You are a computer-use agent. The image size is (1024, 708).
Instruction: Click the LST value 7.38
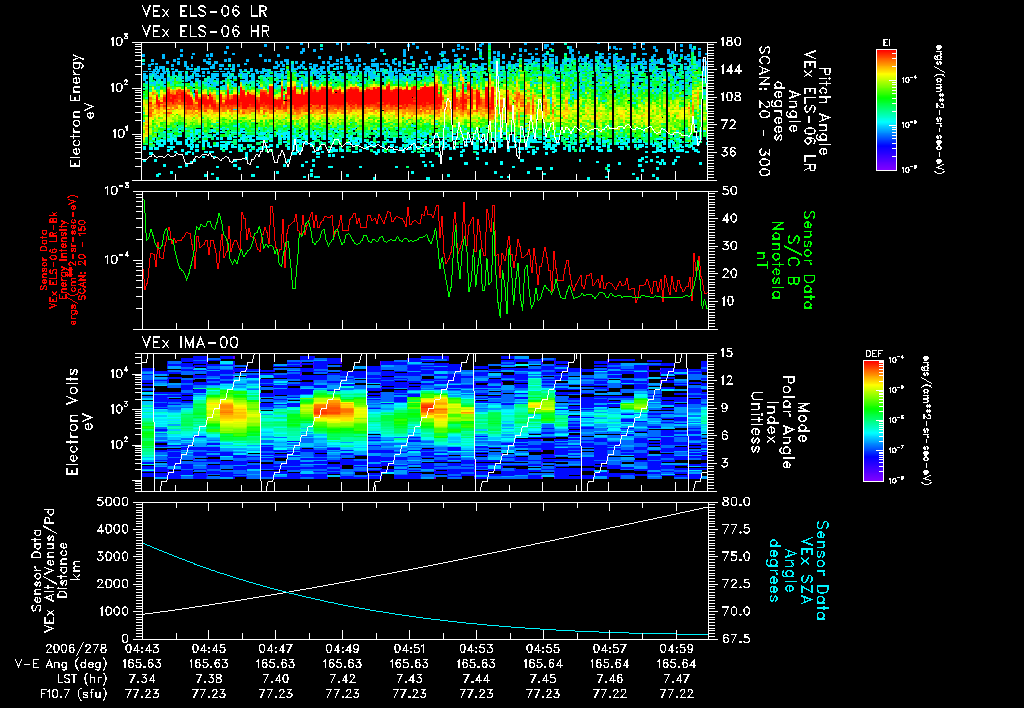click(209, 679)
